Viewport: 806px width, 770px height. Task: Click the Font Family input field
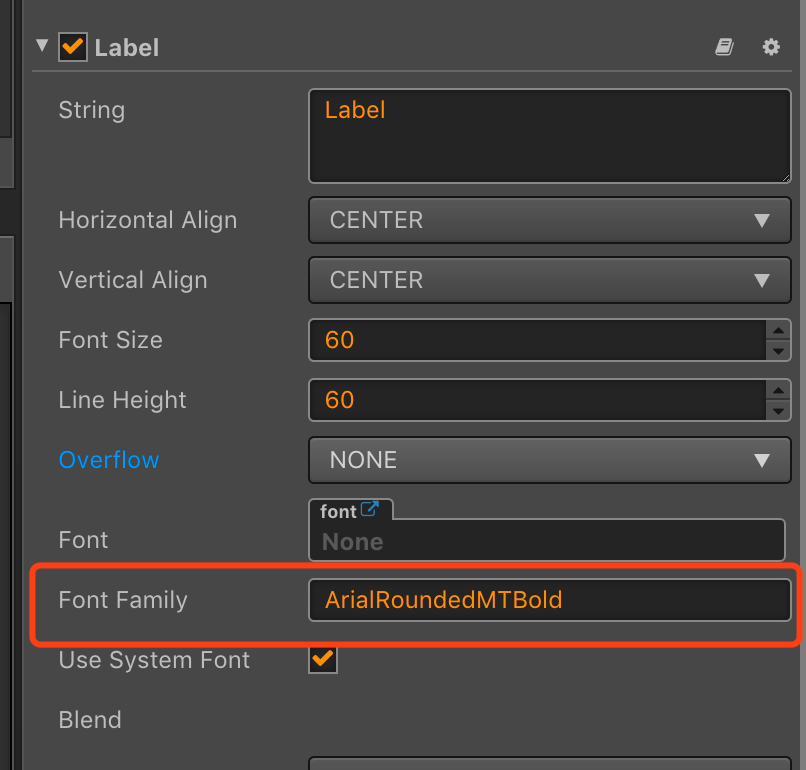point(550,600)
